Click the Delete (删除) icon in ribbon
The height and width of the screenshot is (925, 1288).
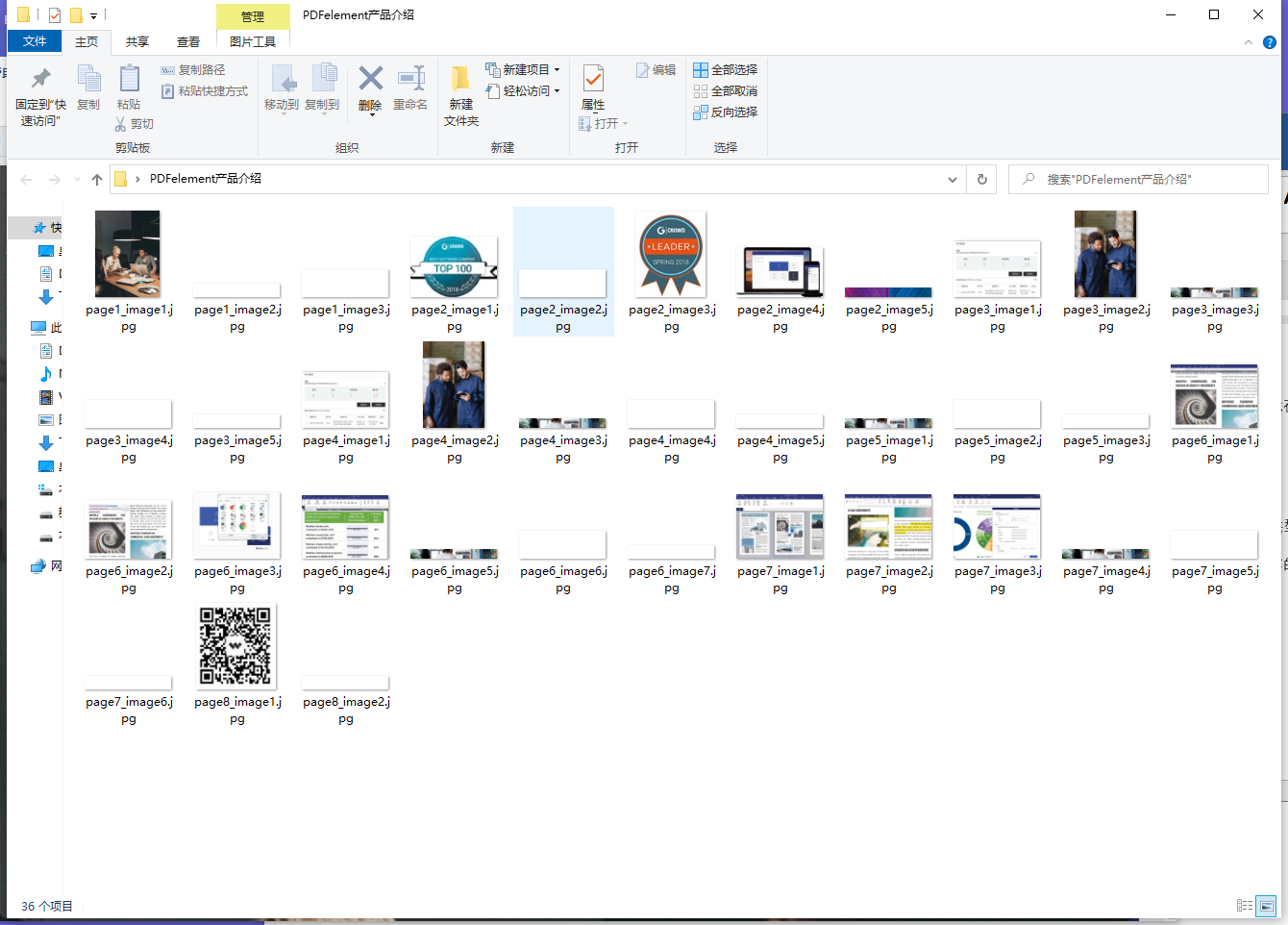pyautogui.click(x=370, y=79)
